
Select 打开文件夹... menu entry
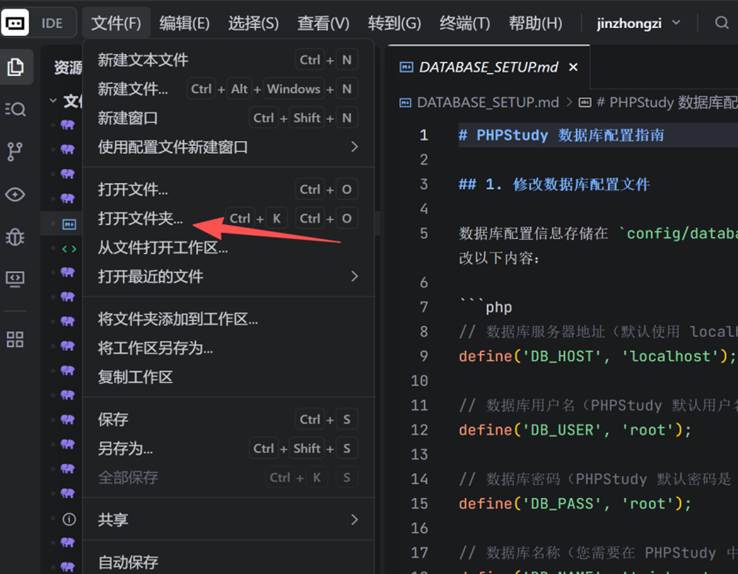(228, 218)
